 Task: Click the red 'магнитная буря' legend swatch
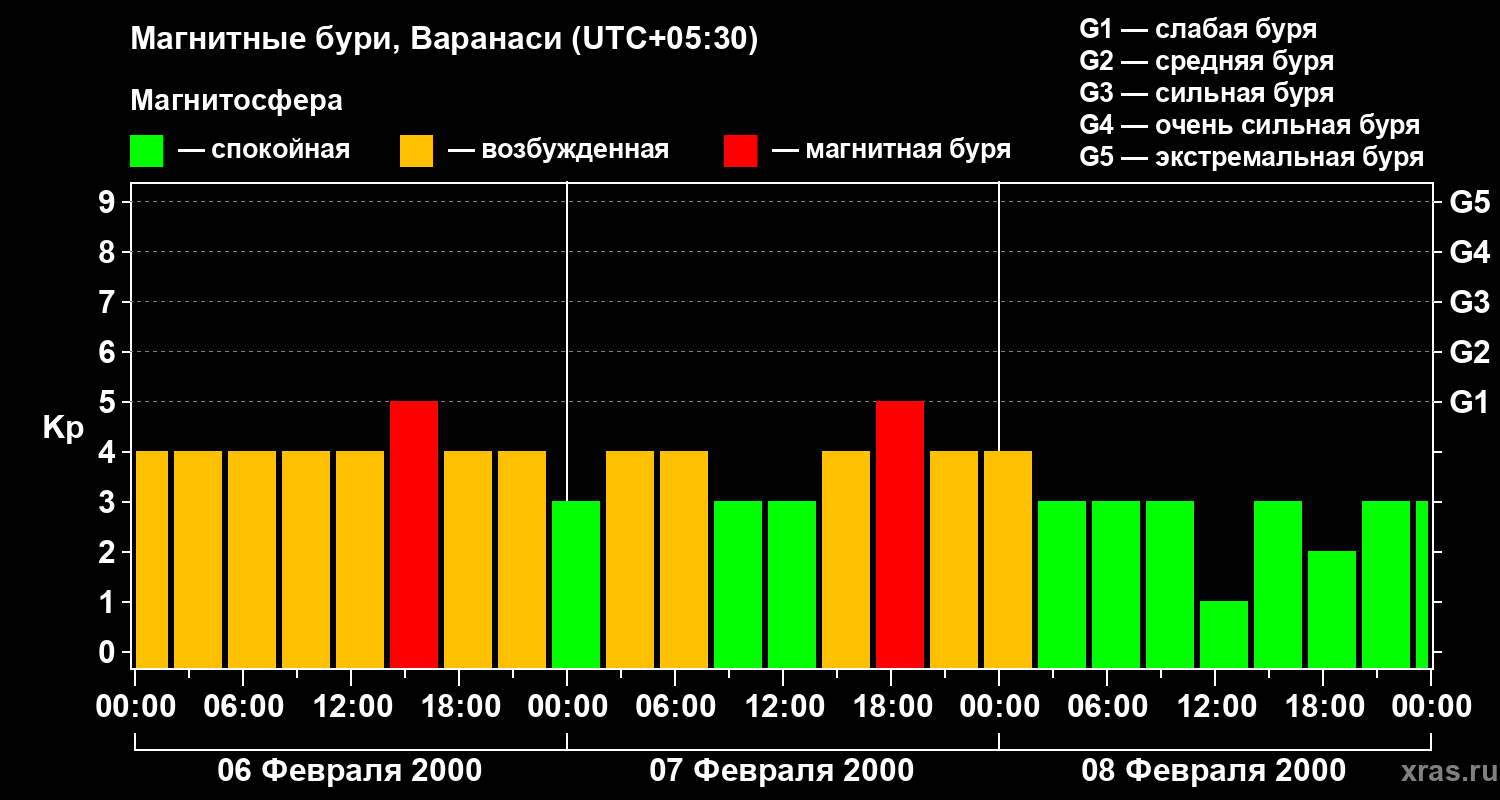coord(740,151)
